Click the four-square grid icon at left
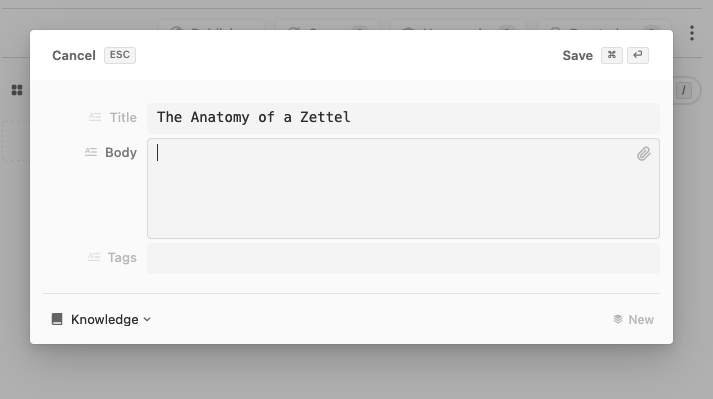This screenshot has width=713, height=399. click(x=17, y=90)
